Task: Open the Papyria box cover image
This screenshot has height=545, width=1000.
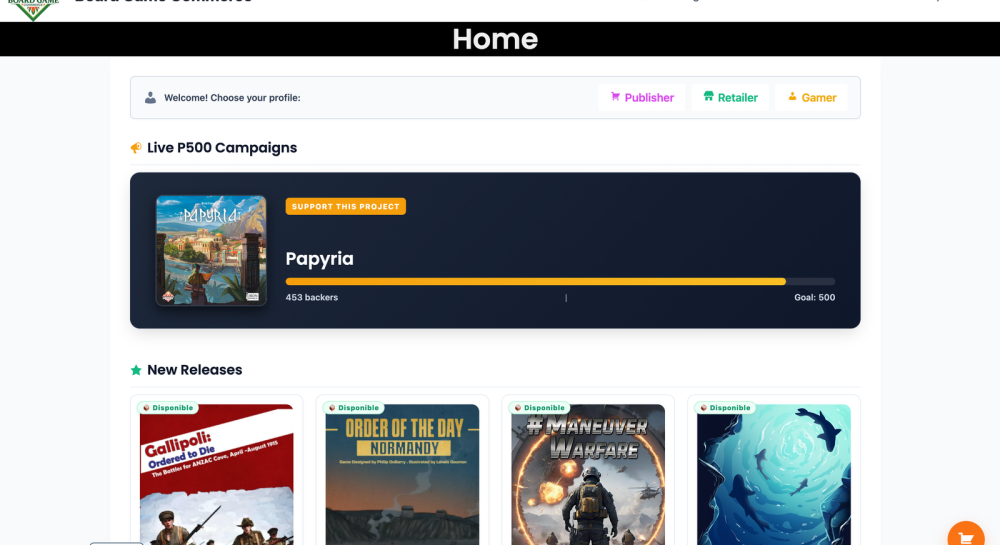Action: click(211, 250)
